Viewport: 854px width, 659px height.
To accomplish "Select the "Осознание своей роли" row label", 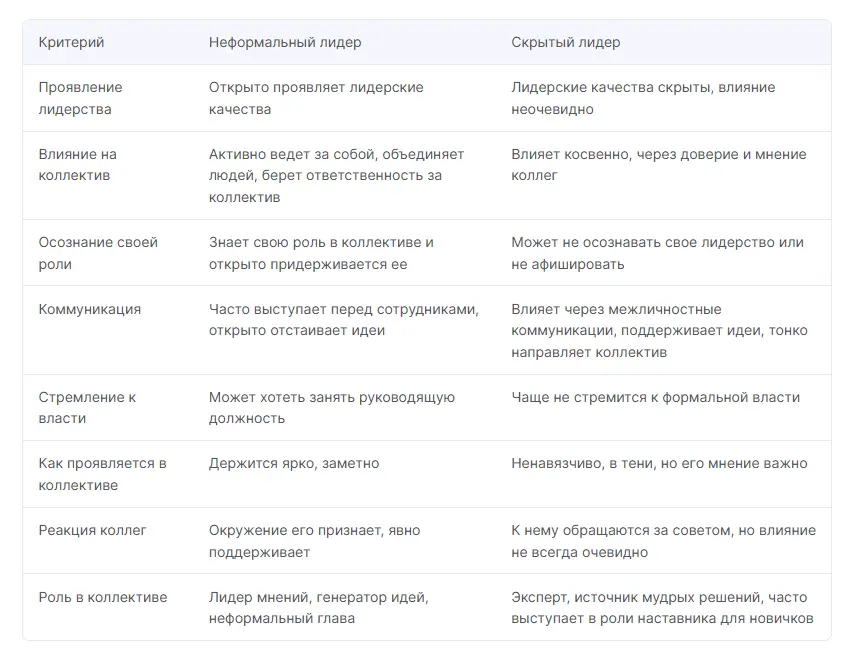I will click(98, 253).
